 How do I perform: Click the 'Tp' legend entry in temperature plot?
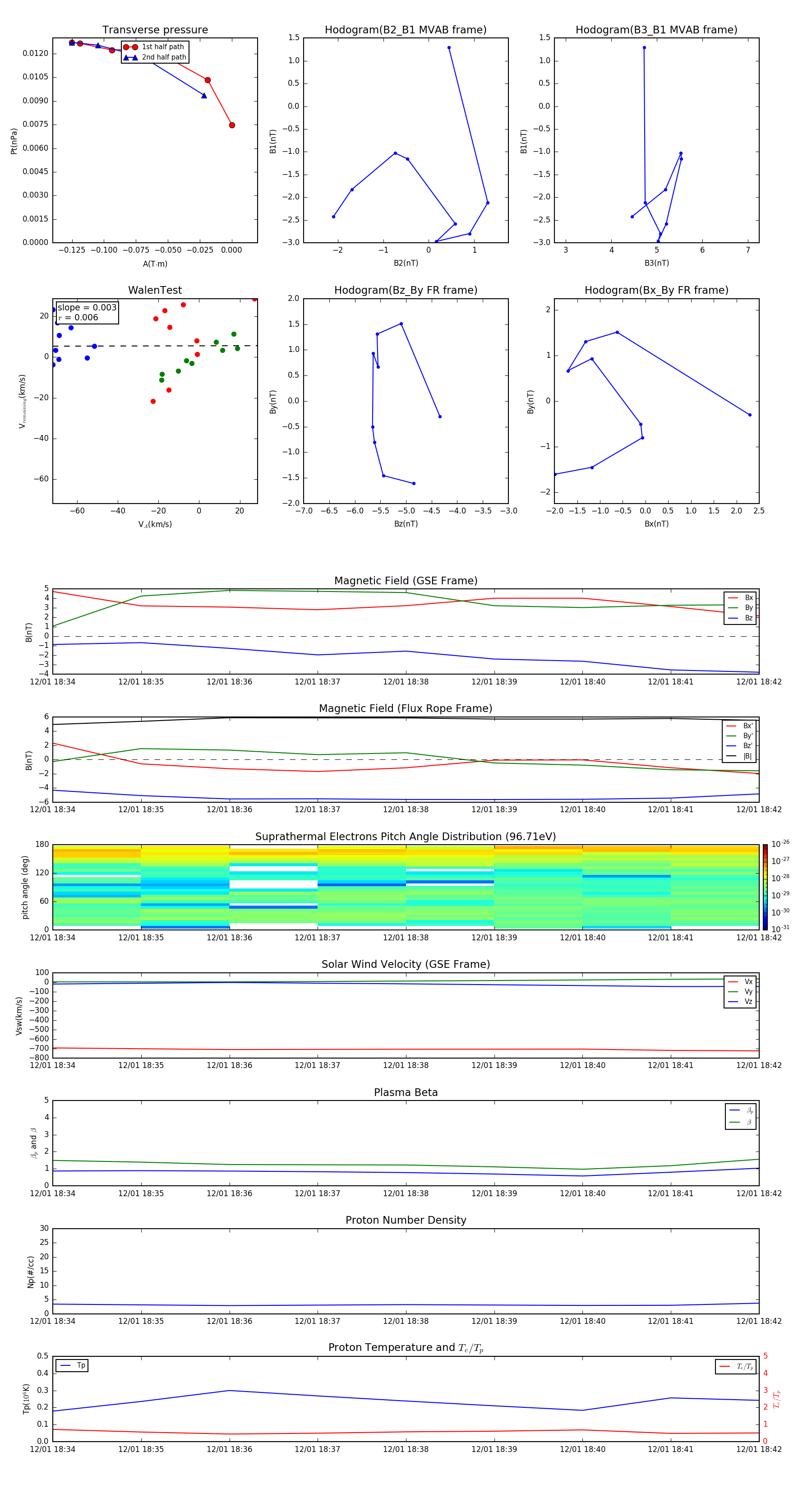[x=72, y=1365]
